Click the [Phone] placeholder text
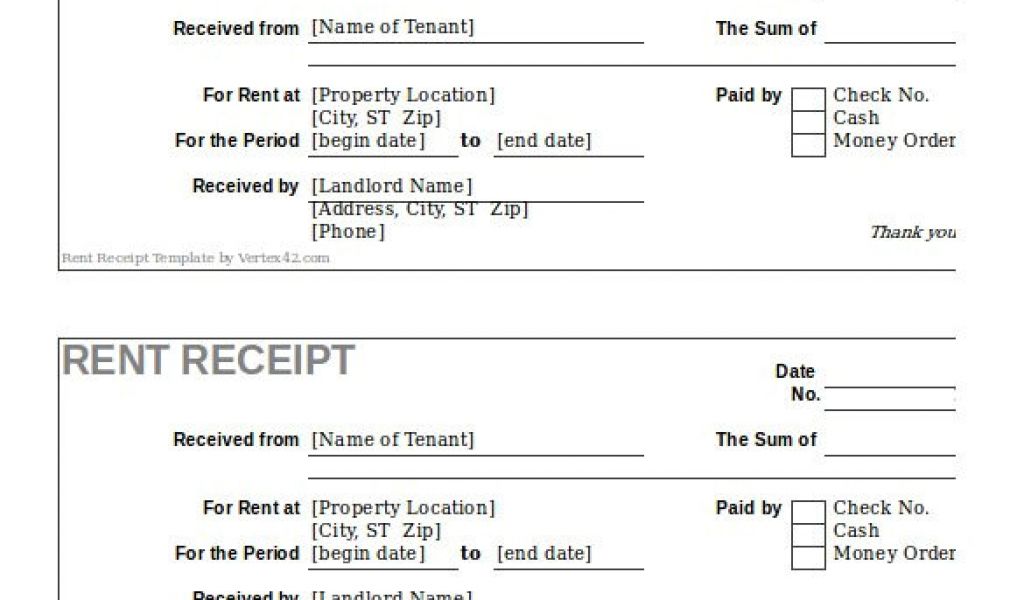 pos(348,232)
